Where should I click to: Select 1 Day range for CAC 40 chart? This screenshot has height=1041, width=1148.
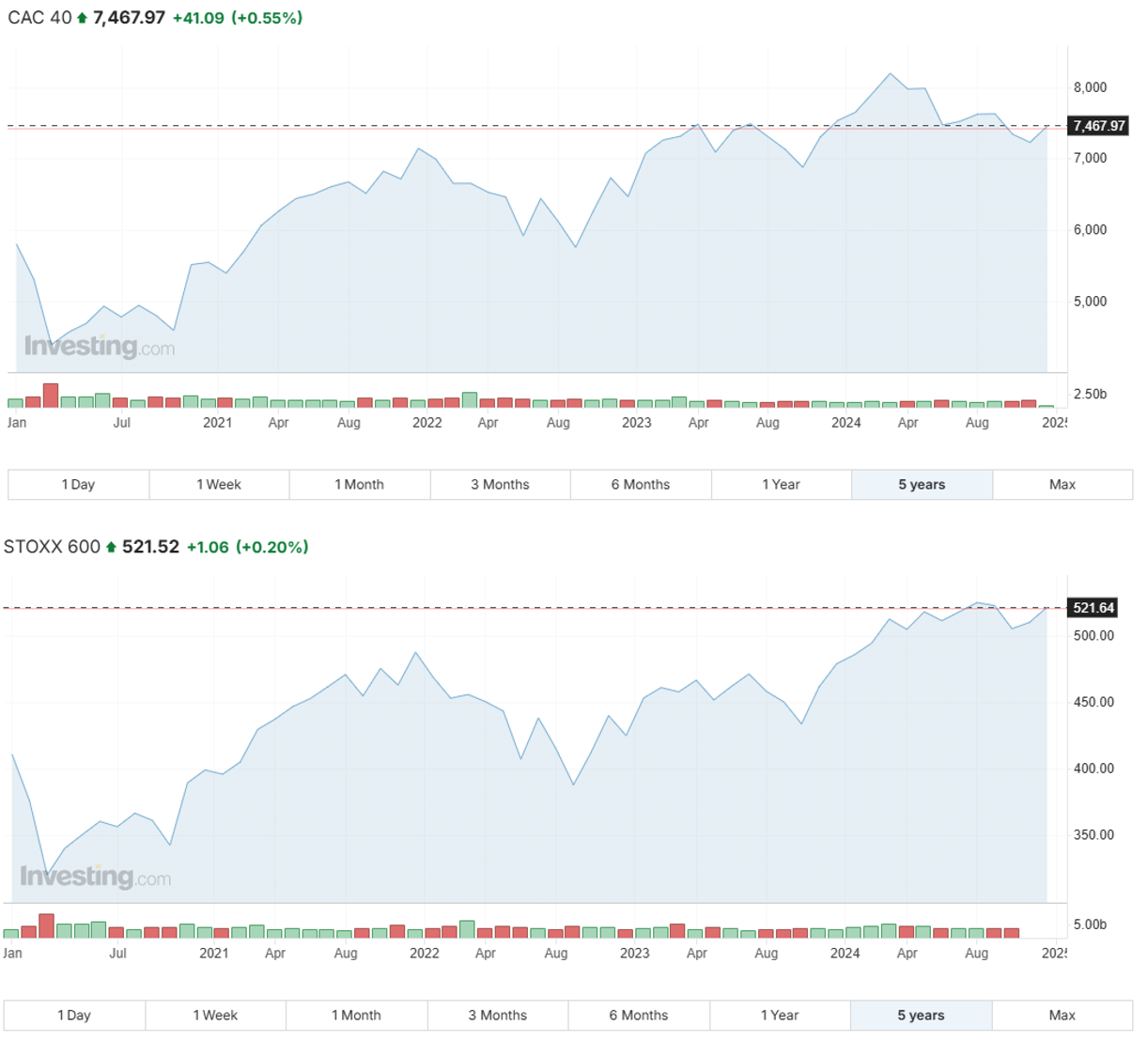(x=79, y=485)
